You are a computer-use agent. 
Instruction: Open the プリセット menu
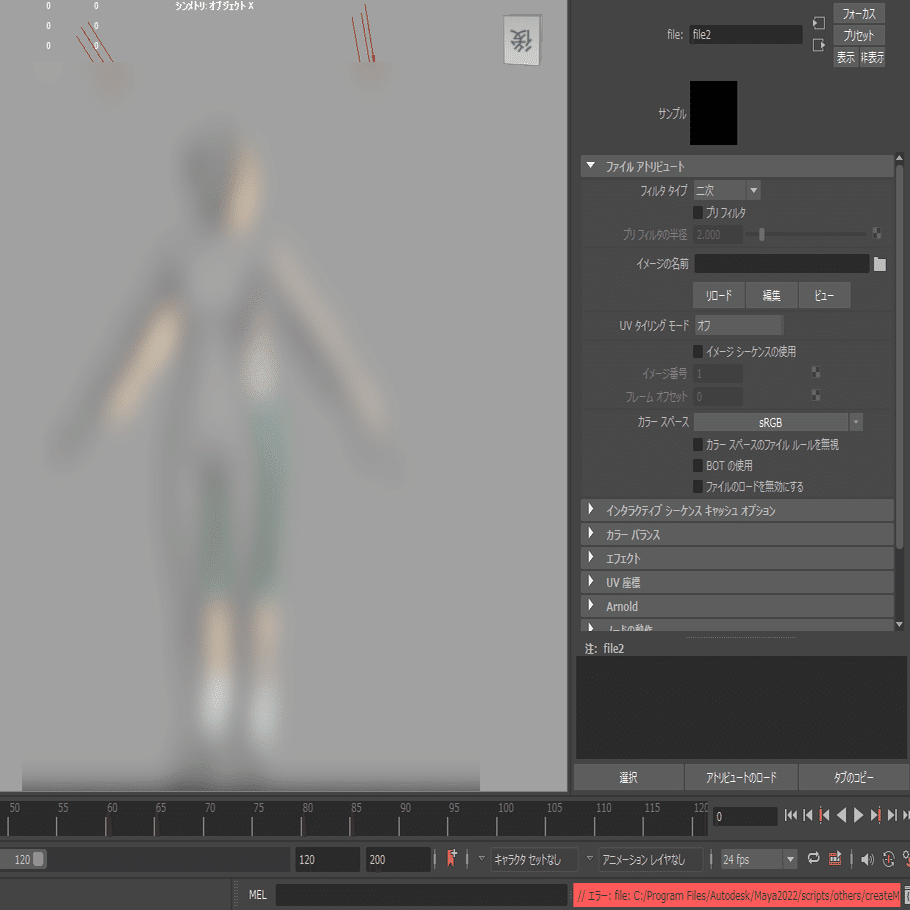[859, 34]
